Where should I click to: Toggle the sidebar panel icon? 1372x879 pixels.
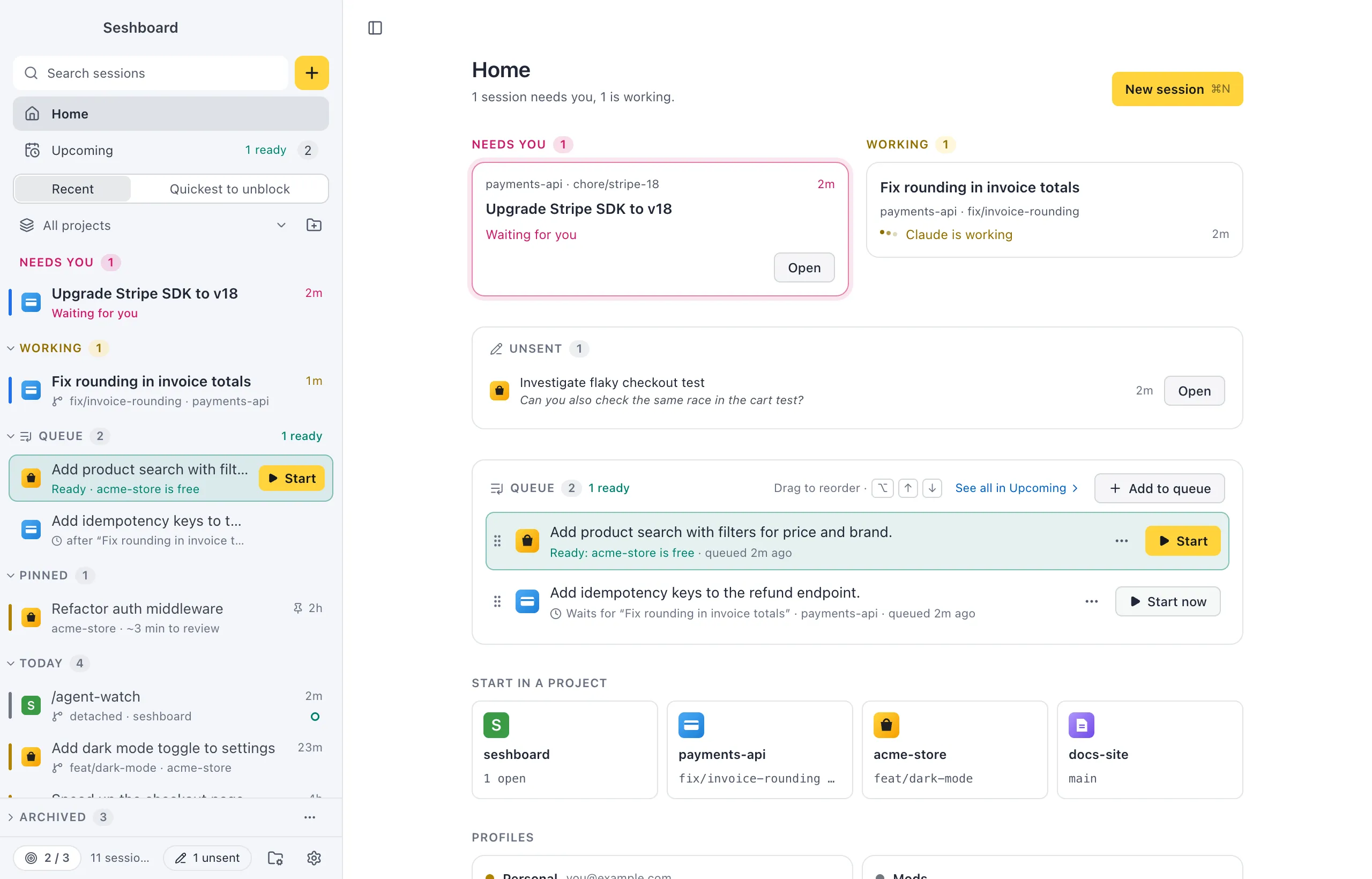point(375,27)
